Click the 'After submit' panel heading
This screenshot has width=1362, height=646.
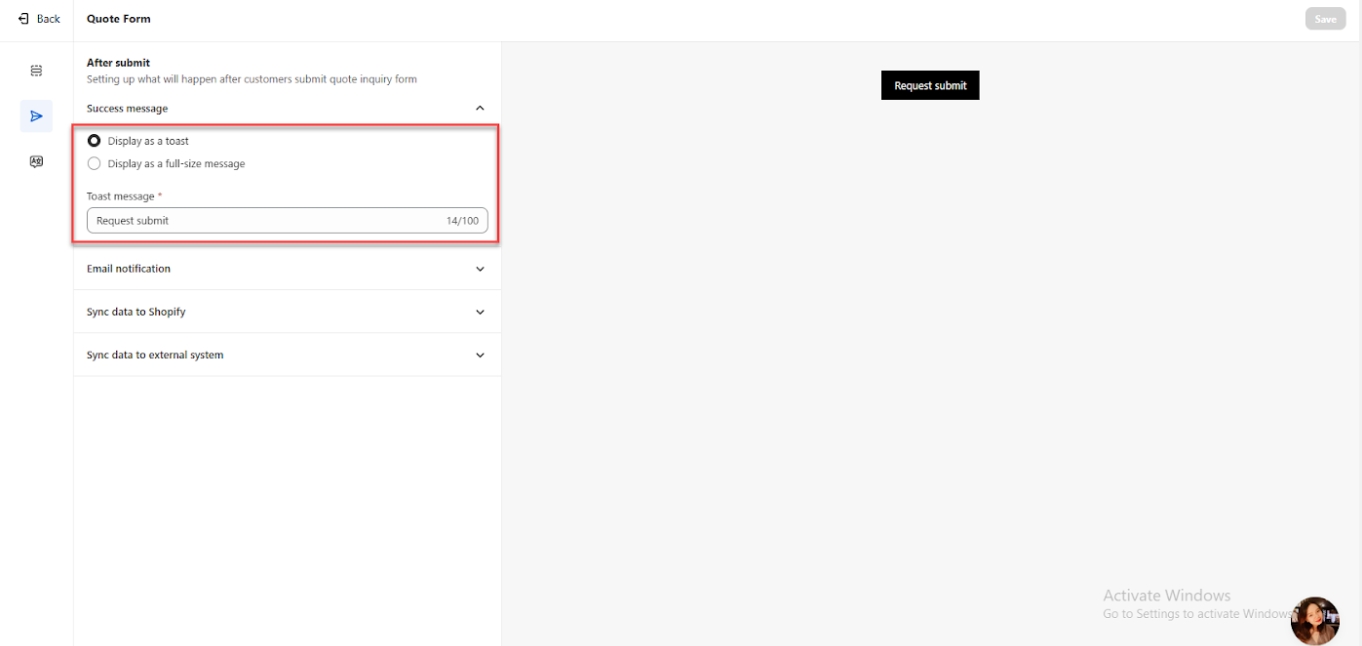118,63
